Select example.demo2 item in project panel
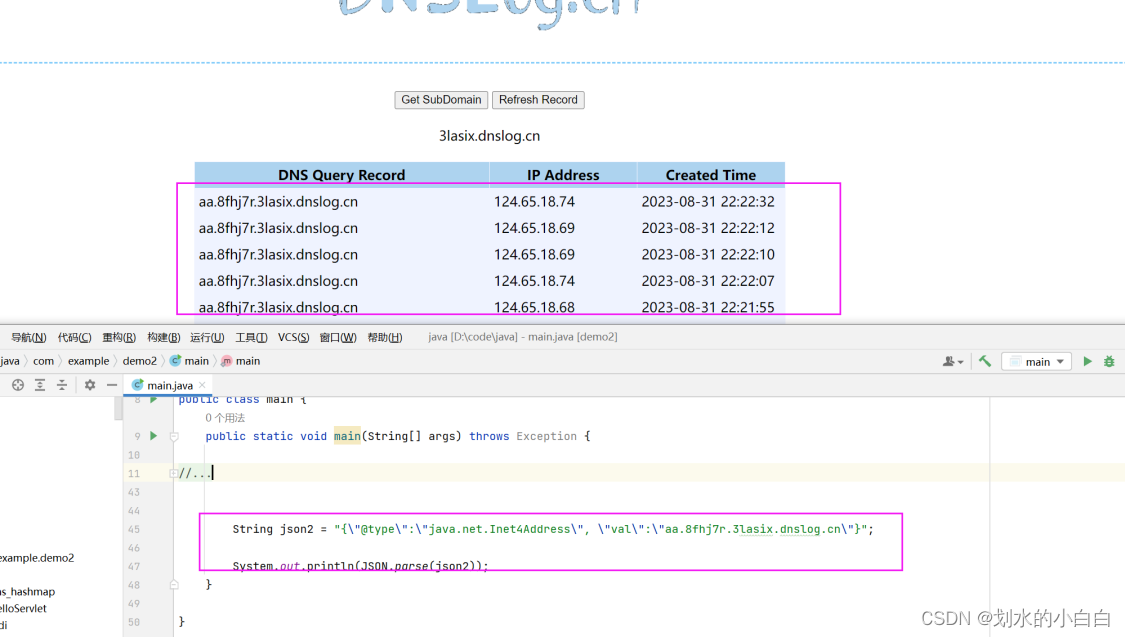 (x=37, y=557)
